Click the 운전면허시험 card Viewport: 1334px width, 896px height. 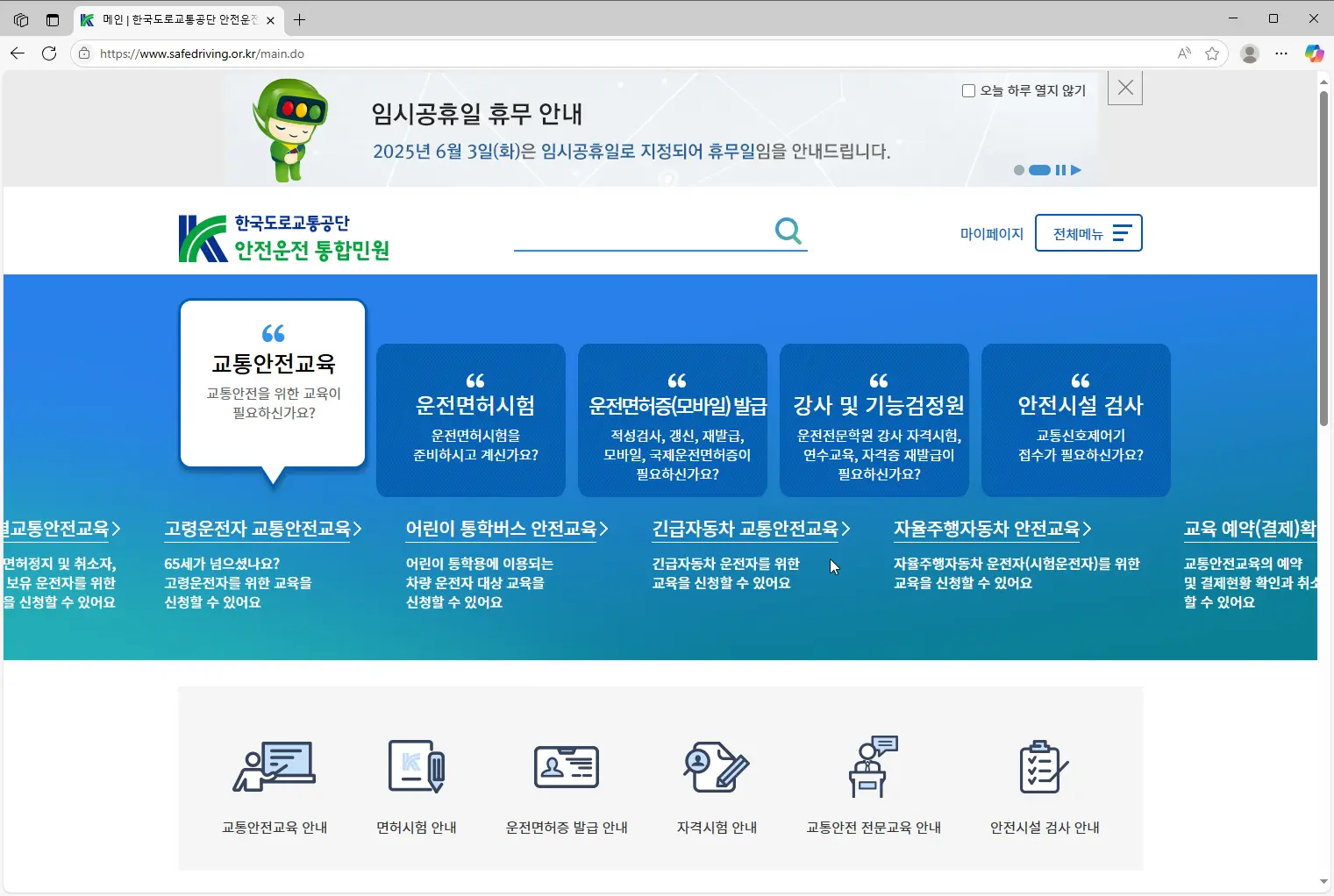click(x=471, y=420)
